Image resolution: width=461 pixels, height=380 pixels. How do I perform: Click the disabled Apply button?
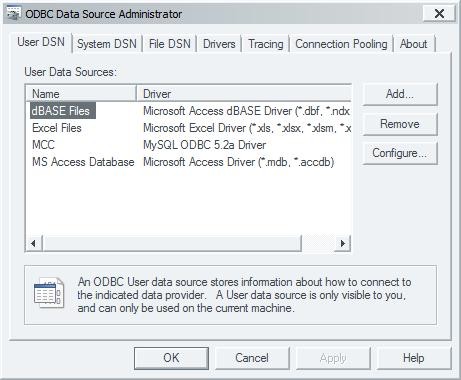[333, 358]
